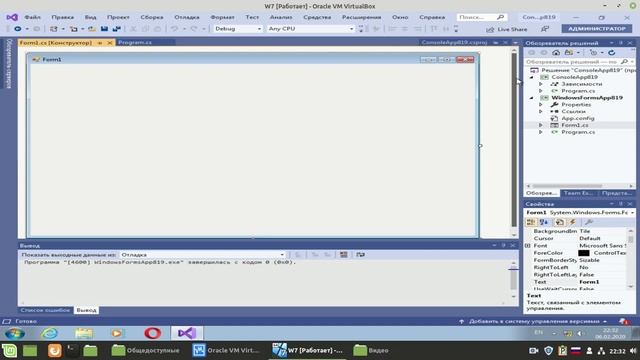Expand the Properties node in Solution Explorer
This screenshot has width=640, height=360.
541,105
